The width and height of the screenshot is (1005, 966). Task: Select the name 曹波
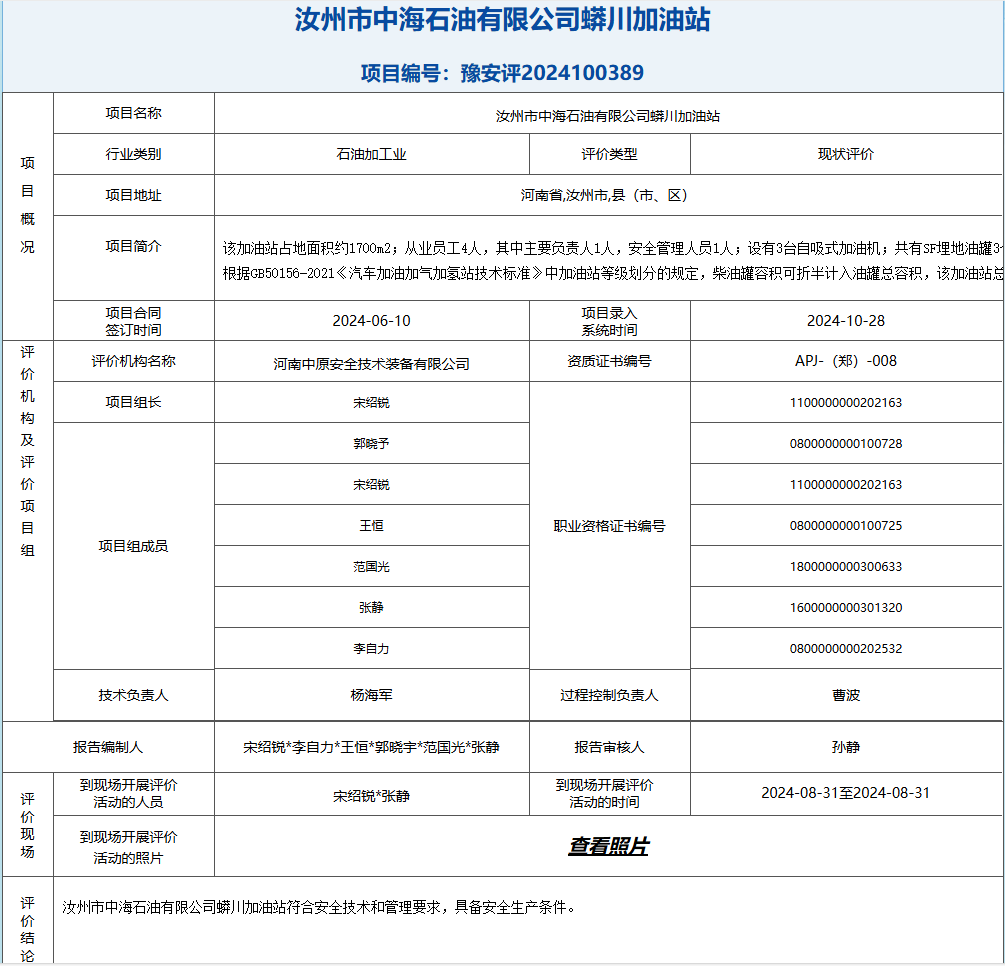[846, 695]
